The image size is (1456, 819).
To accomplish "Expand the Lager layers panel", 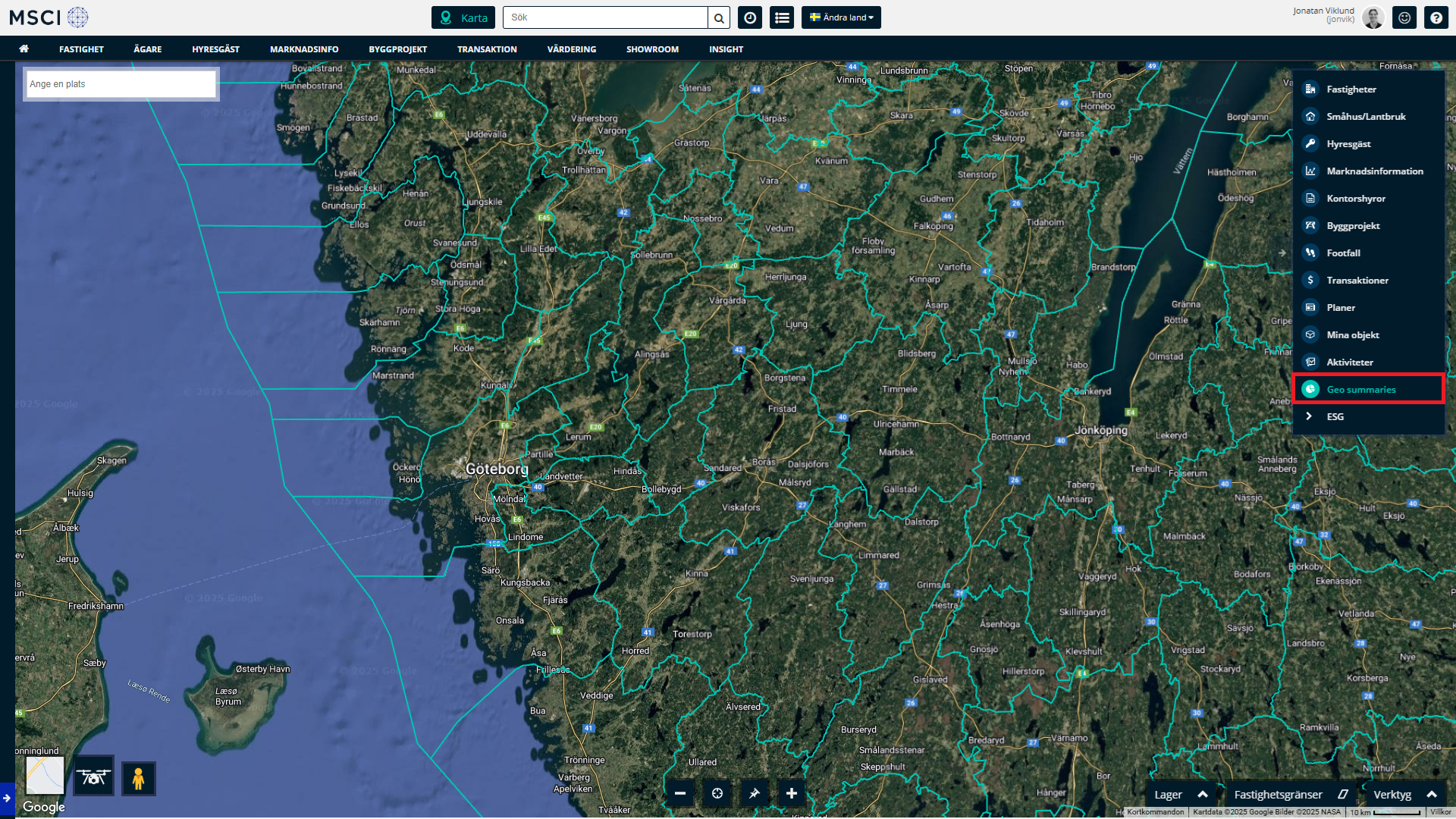I will [x=1181, y=794].
